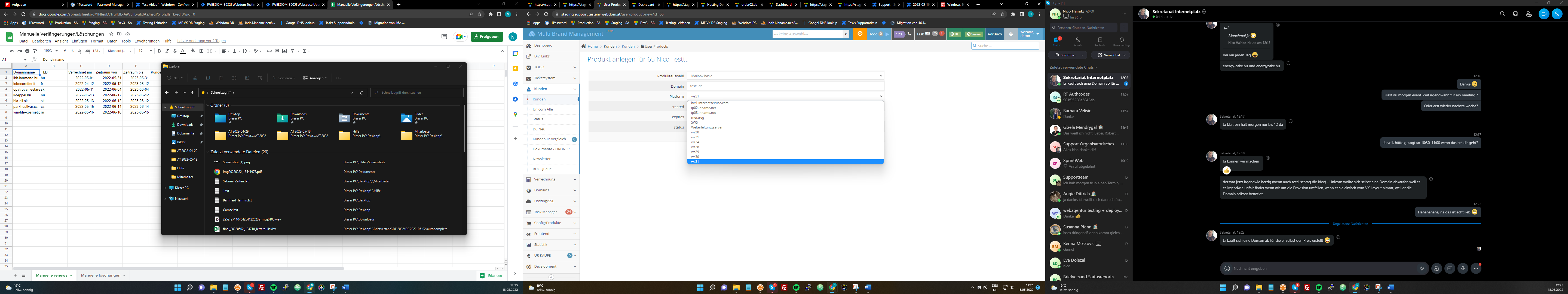Screen dimensions: 1568x294
Task: Click the orange clock icon in header
Action: point(860,34)
